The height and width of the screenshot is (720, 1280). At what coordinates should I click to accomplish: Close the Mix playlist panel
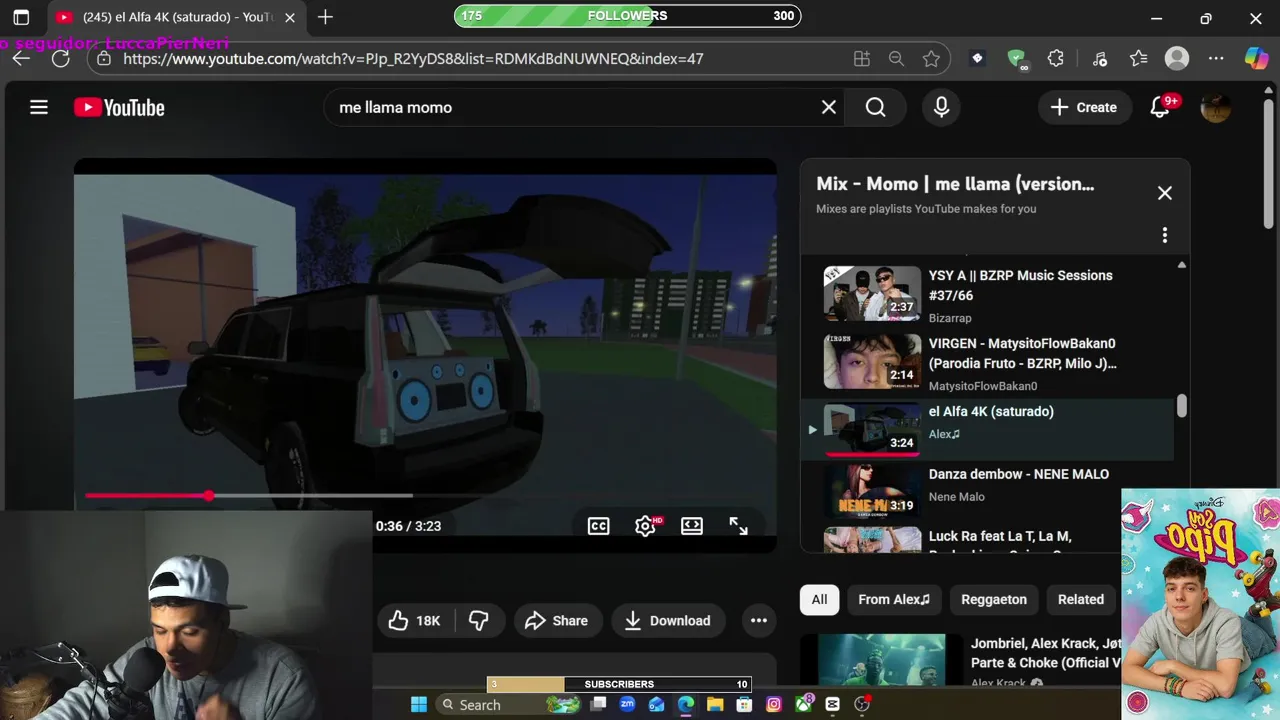tap(1165, 193)
